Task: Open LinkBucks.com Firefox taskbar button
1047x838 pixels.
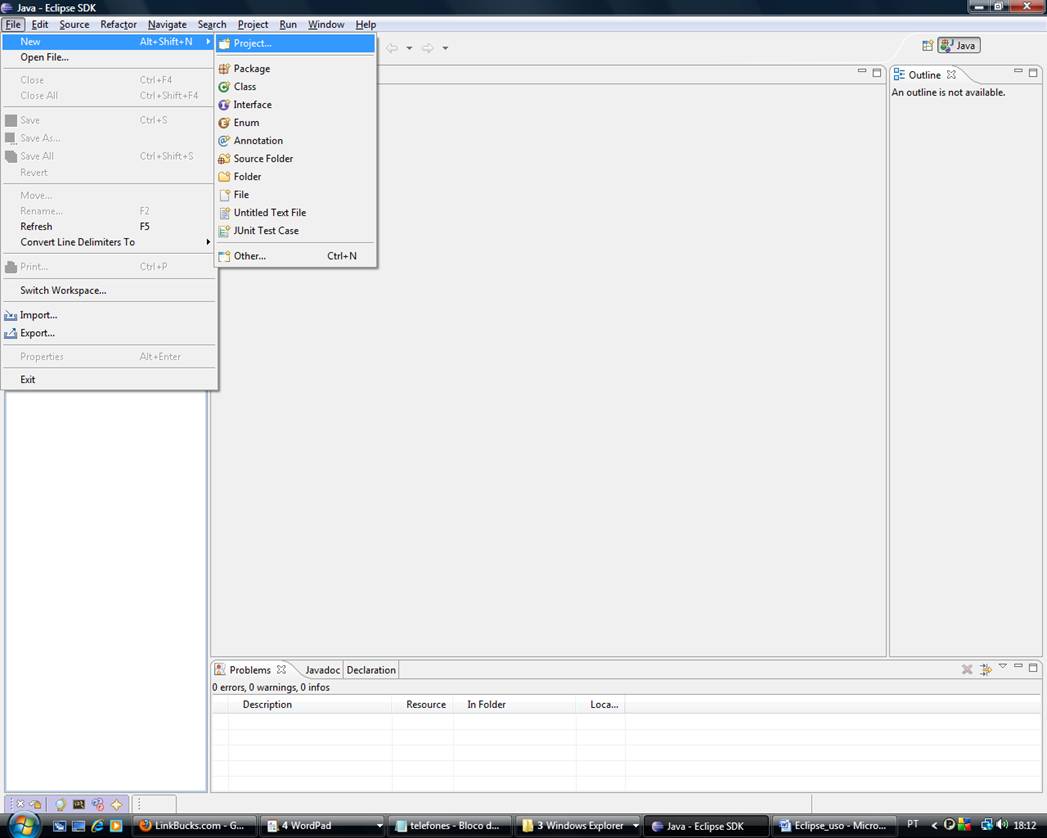Action: (x=194, y=825)
